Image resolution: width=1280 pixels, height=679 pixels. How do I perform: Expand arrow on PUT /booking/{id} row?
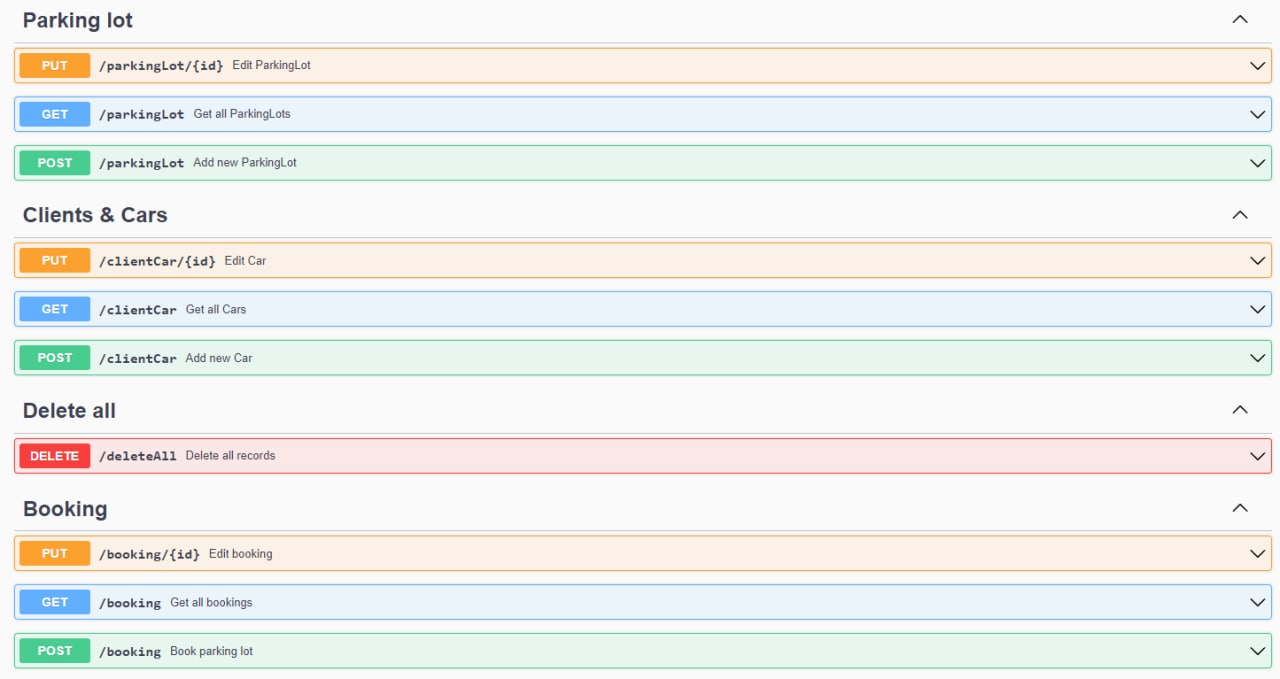1258,554
